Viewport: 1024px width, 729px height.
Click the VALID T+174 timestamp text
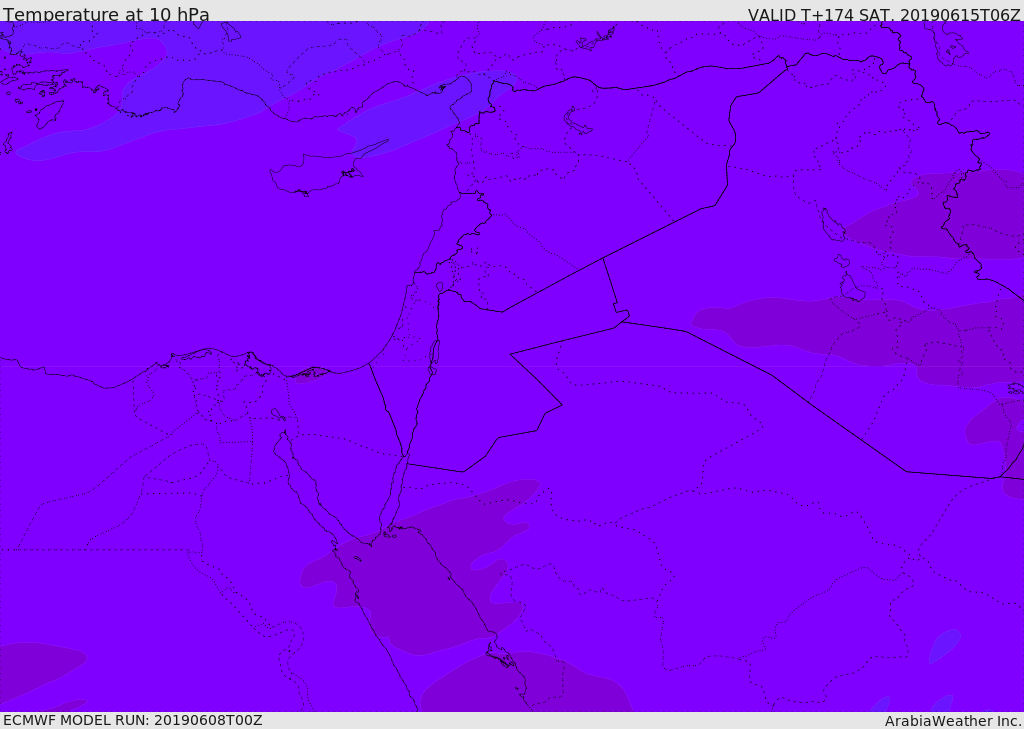pos(884,15)
